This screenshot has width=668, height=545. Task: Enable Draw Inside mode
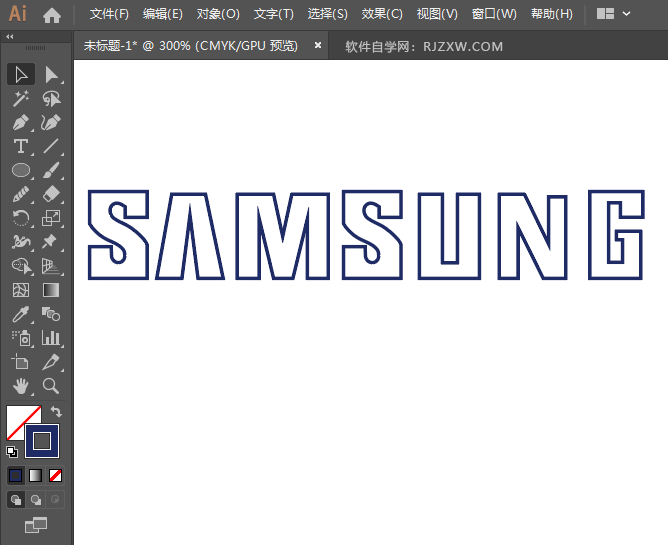(x=55, y=499)
